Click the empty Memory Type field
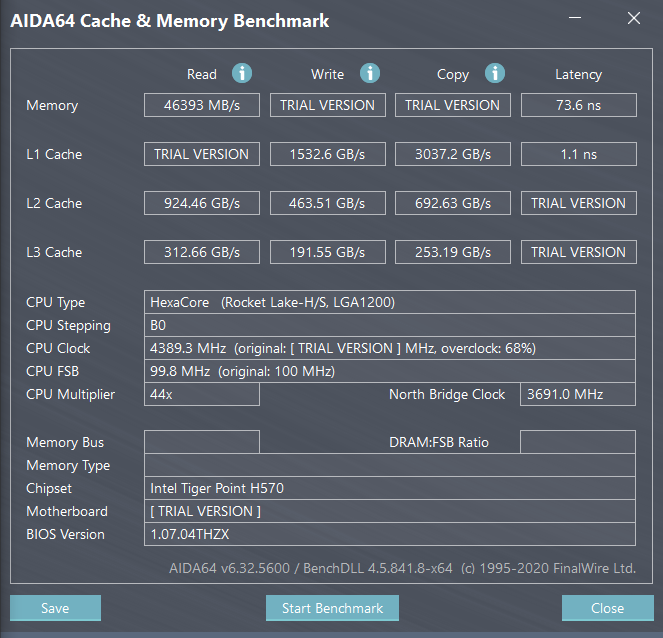The height and width of the screenshot is (638, 663). [x=390, y=465]
